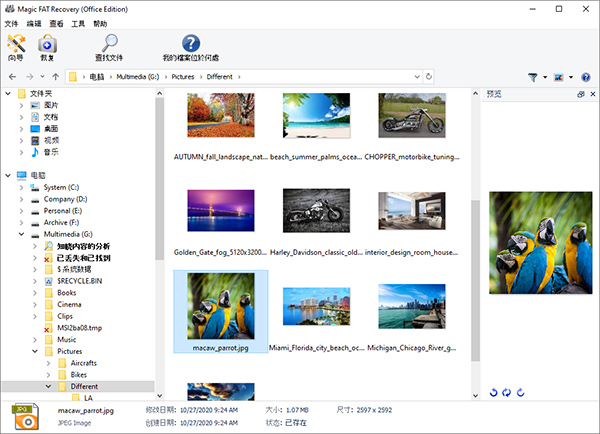Select the Harley Davidson classic thumbnail
600x434 pixels.
pyautogui.click(x=316, y=210)
